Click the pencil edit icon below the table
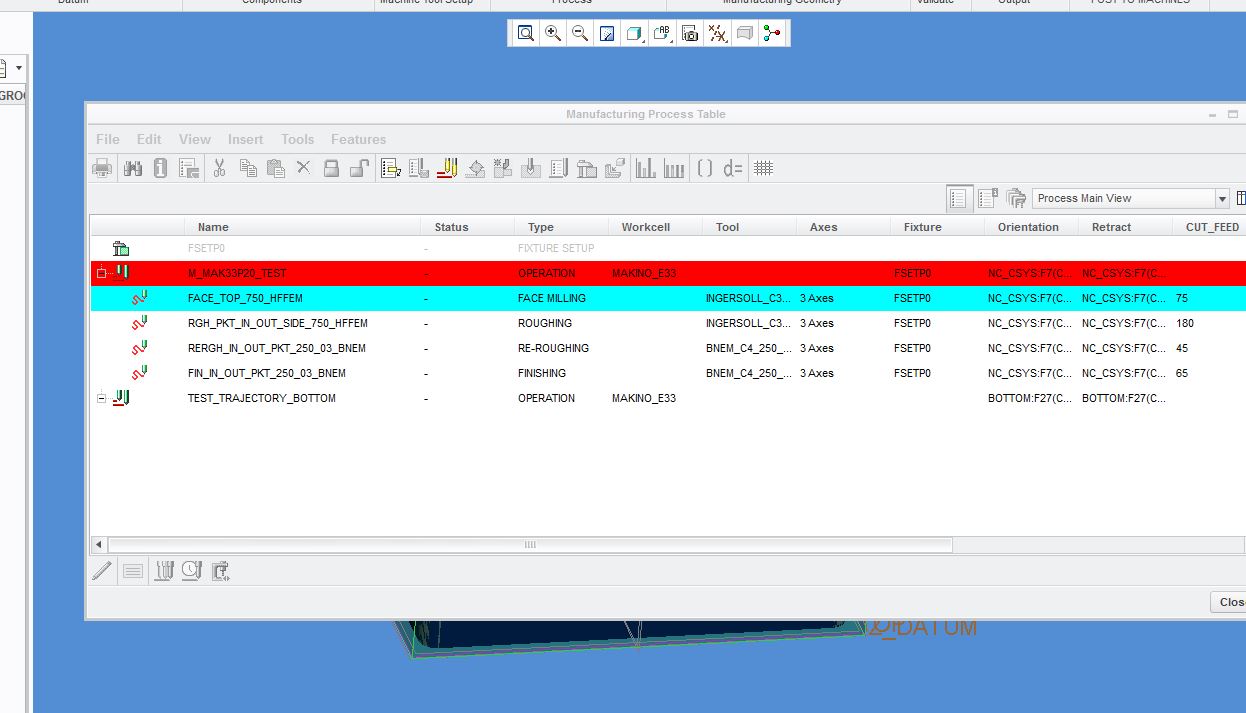 (x=103, y=571)
